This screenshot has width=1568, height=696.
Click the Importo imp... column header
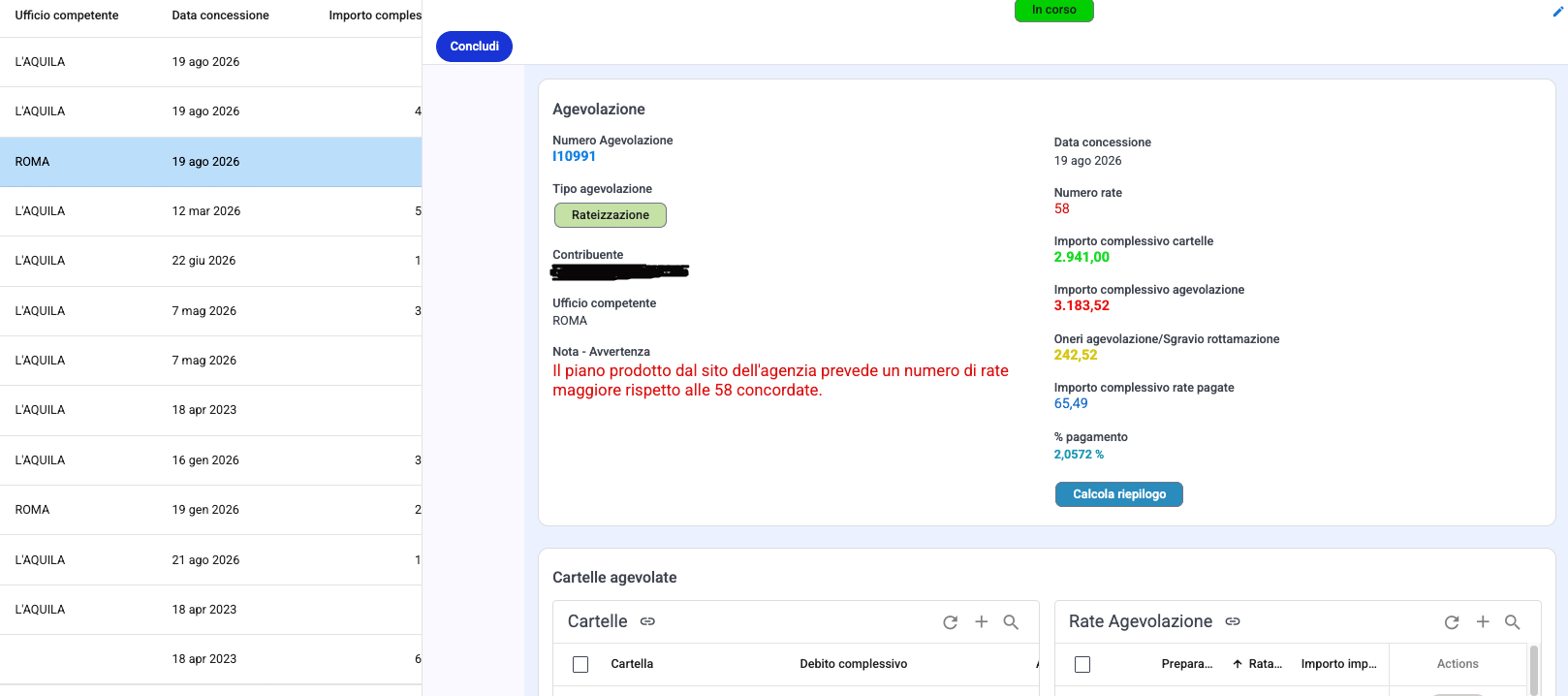[x=1339, y=664]
